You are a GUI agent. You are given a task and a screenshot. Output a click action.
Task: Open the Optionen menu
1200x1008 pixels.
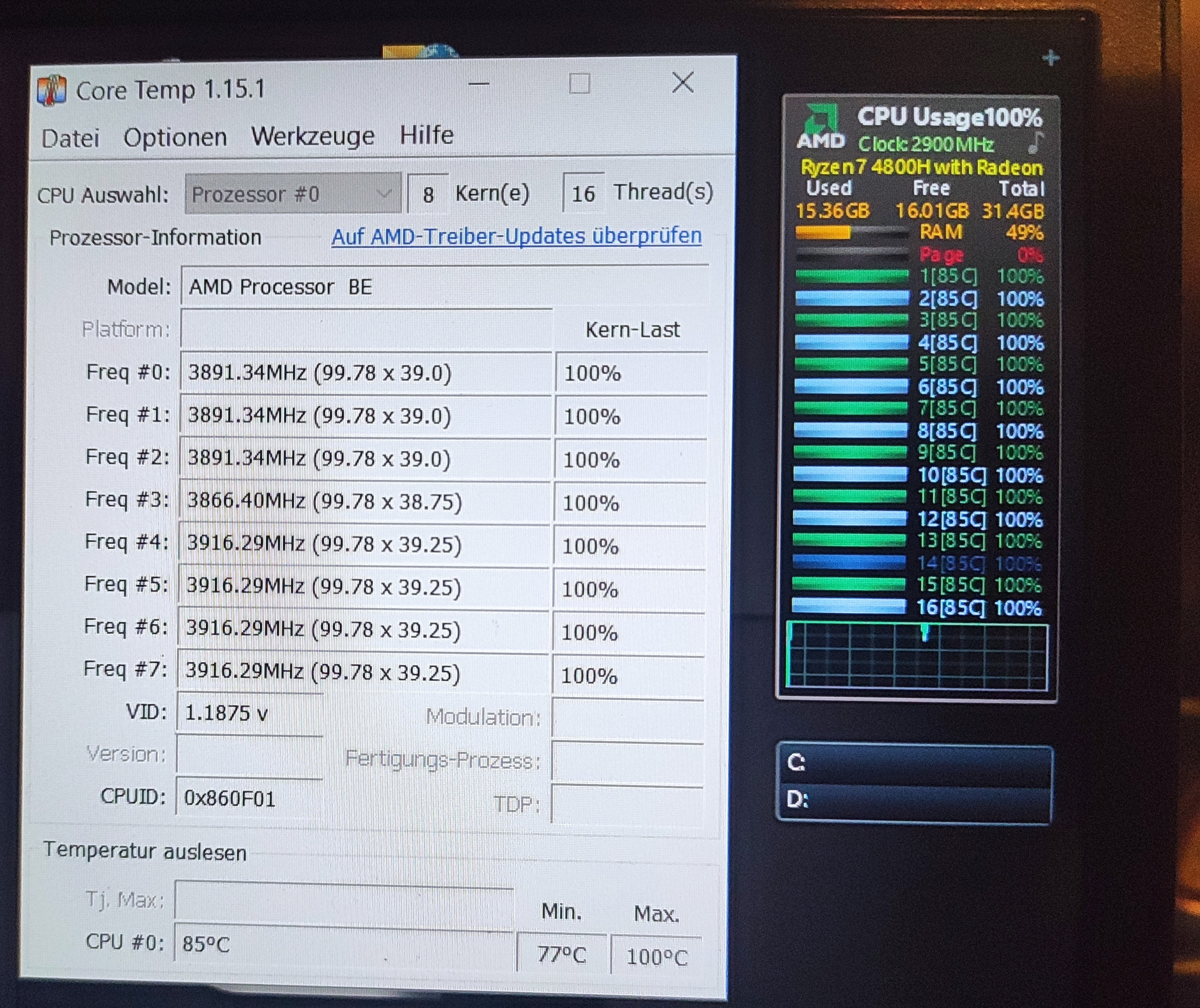tap(175, 137)
